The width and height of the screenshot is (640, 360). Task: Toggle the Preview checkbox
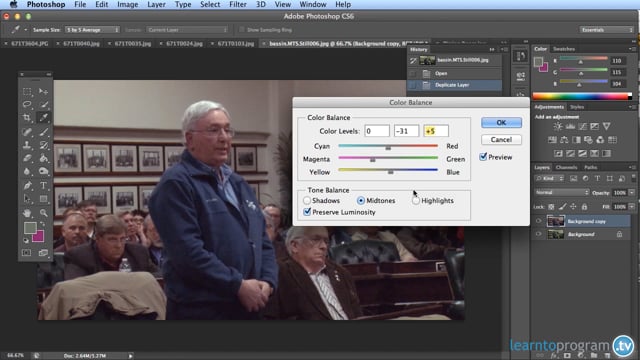point(483,157)
